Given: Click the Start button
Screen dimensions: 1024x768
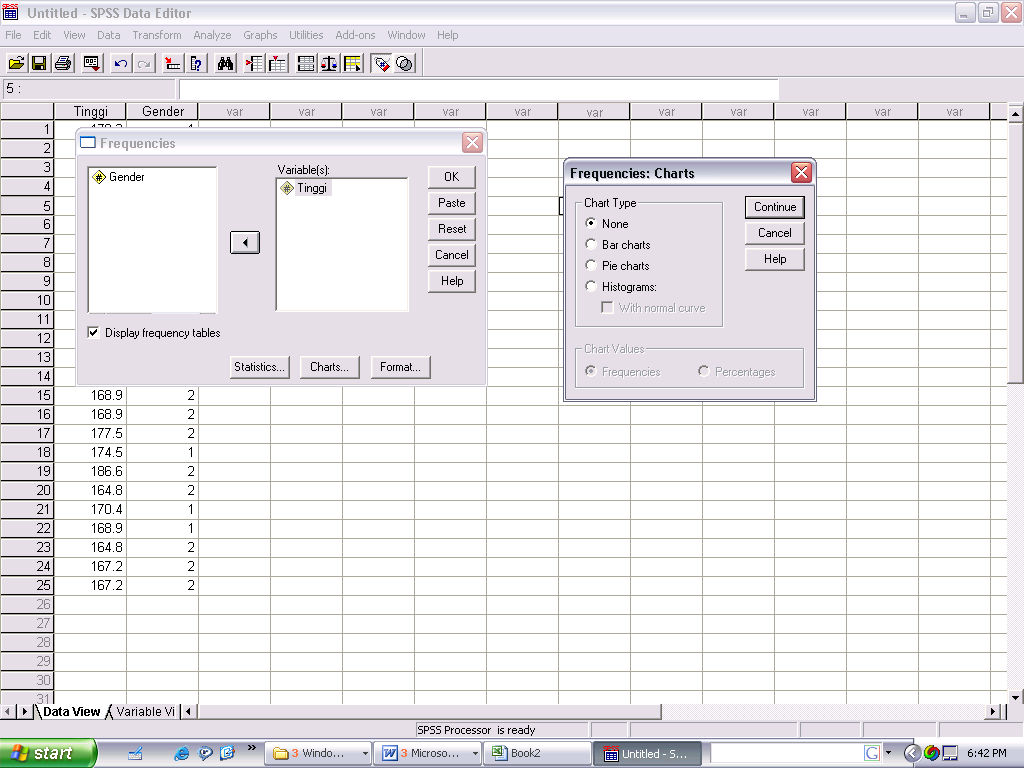Looking at the screenshot, I should coord(48,753).
